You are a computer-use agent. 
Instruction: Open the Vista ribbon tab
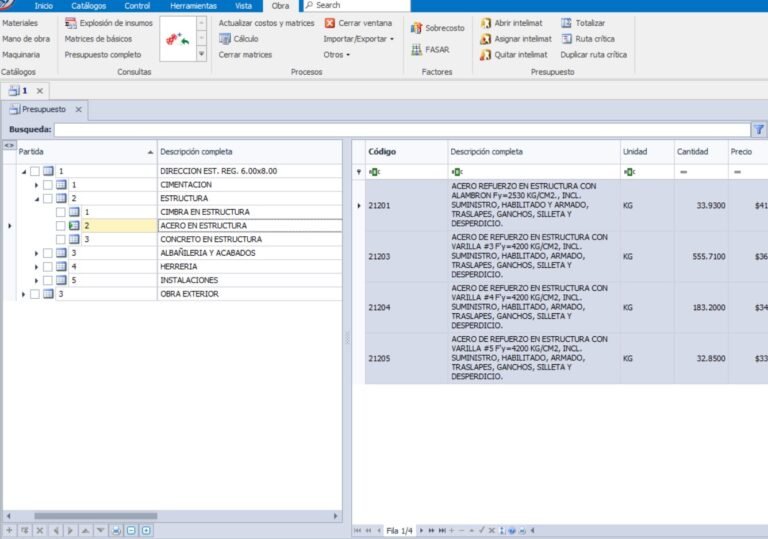[243, 6]
